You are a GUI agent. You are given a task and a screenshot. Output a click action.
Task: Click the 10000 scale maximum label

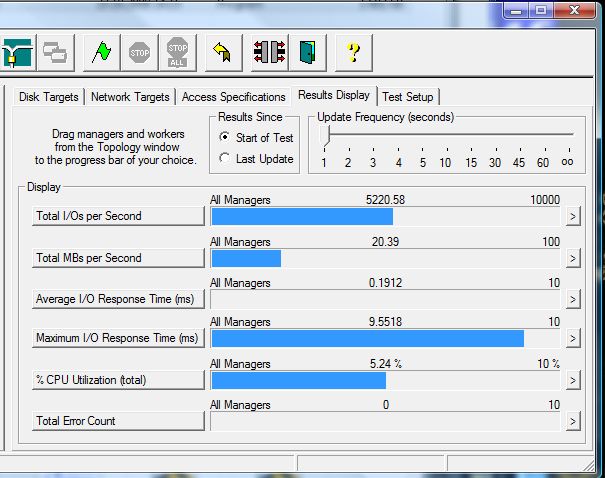click(545, 199)
